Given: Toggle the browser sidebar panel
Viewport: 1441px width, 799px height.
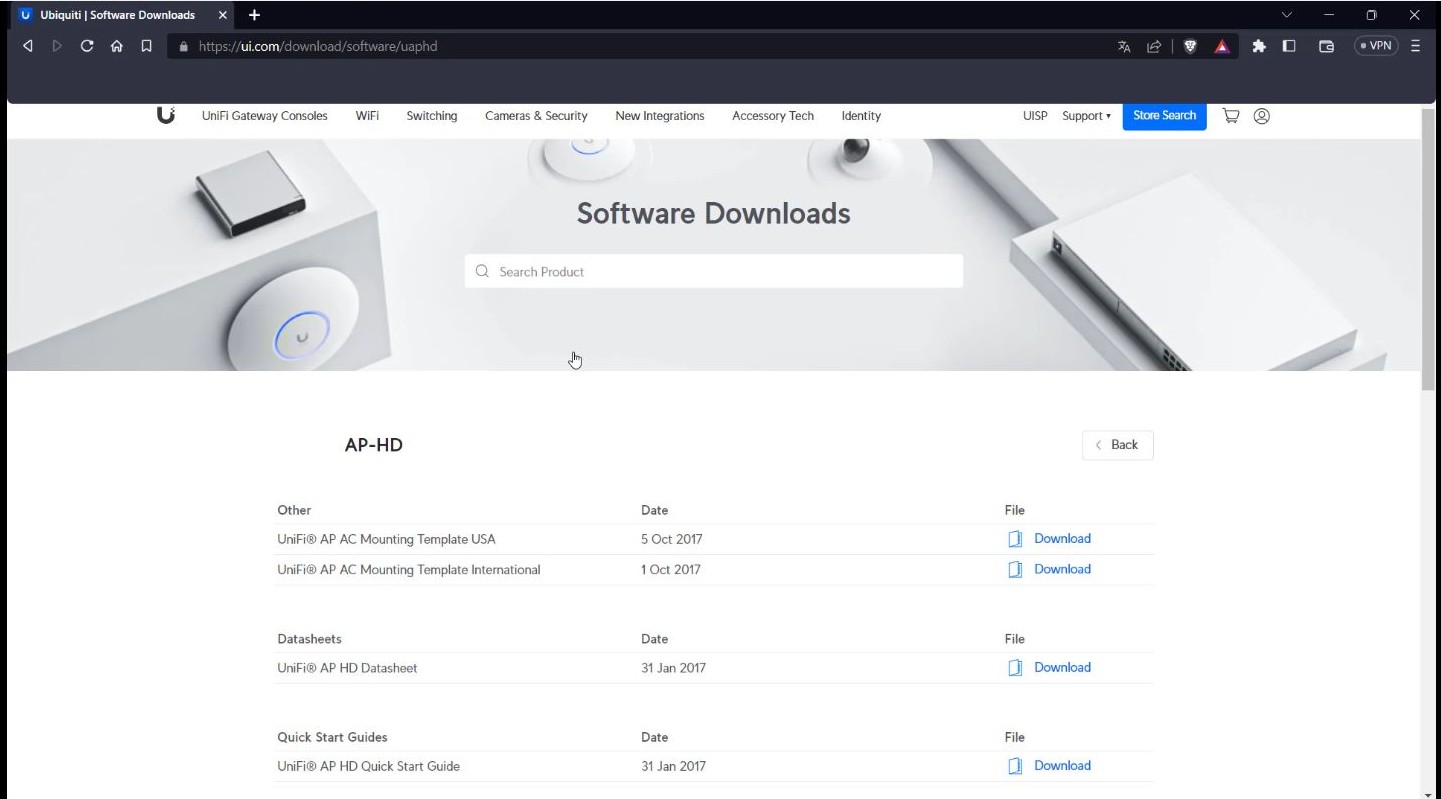Looking at the screenshot, I should pyautogui.click(x=1290, y=46).
